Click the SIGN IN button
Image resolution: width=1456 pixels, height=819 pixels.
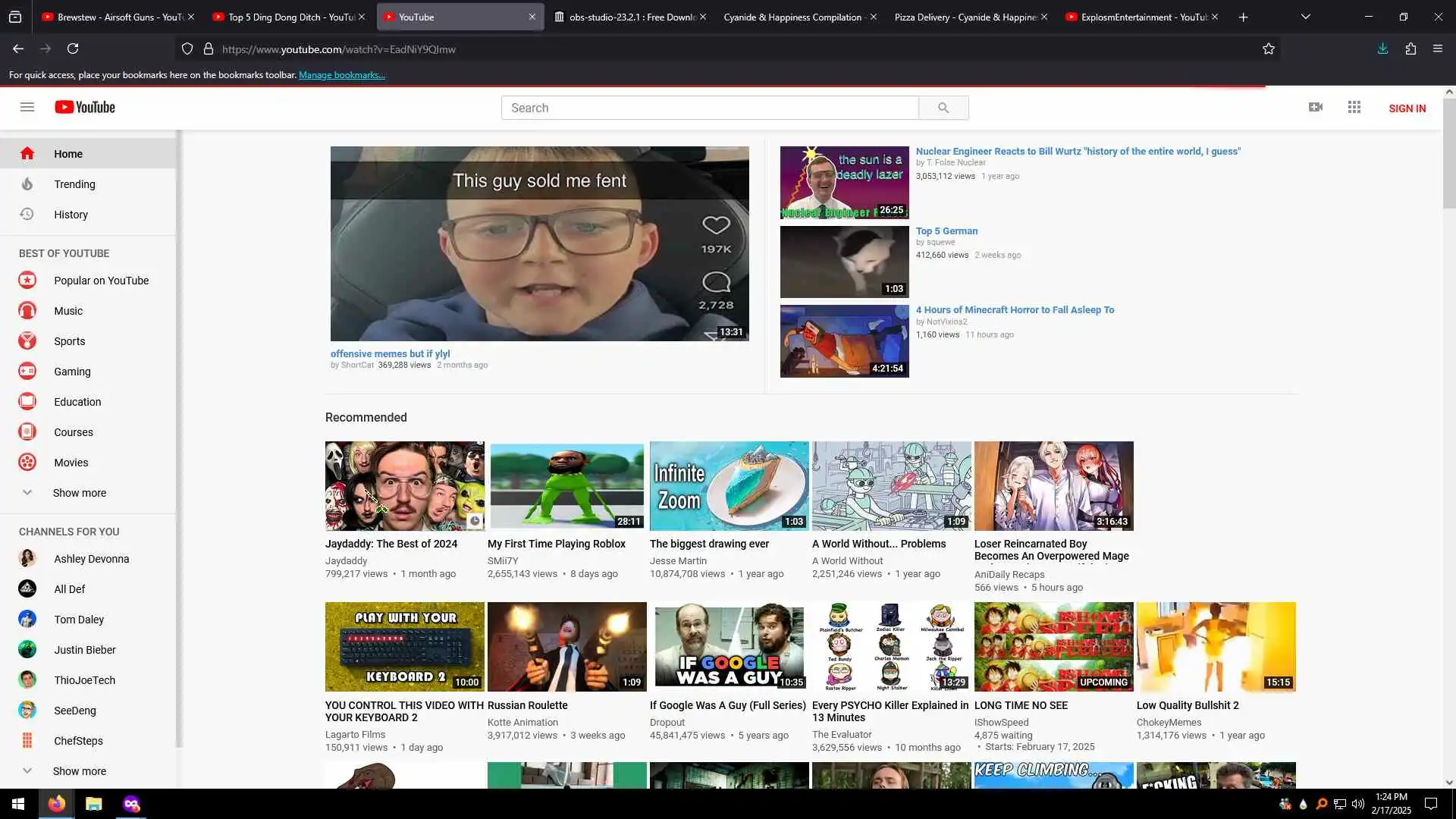[x=1407, y=108]
